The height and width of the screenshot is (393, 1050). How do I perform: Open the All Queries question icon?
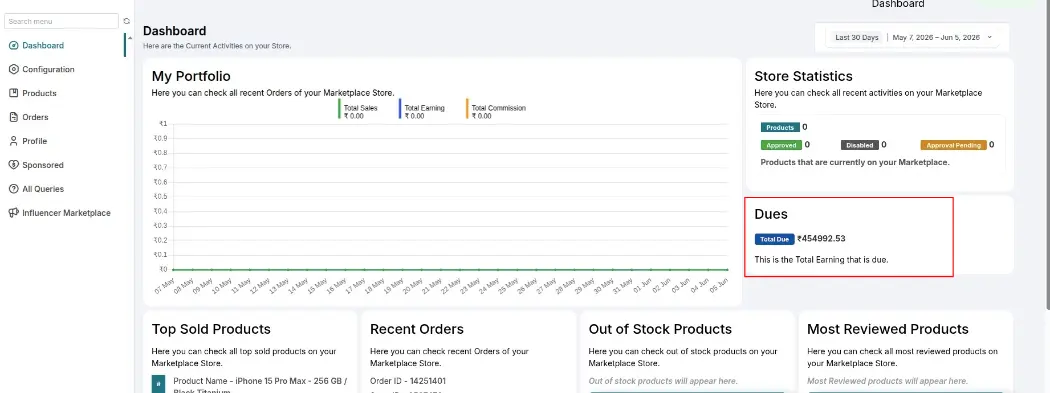pyautogui.click(x=13, y=189)
